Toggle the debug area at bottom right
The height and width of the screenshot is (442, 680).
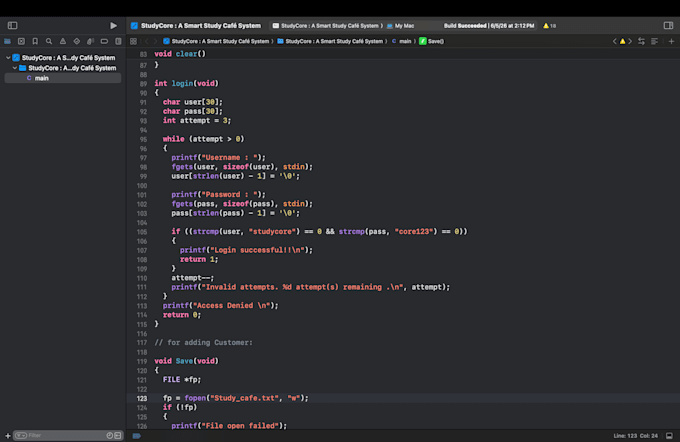(x=669, y=435)
